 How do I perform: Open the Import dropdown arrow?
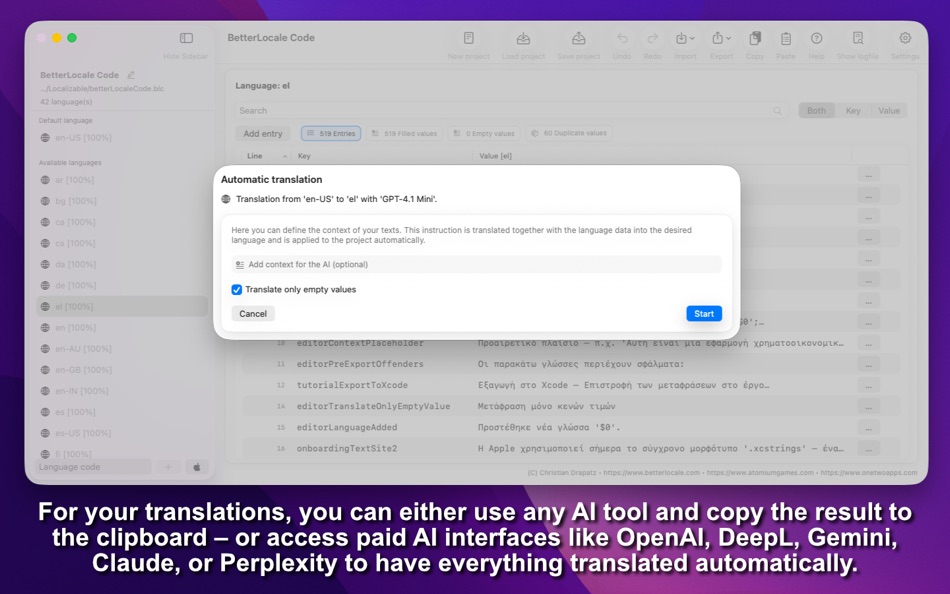coord(694,38)
